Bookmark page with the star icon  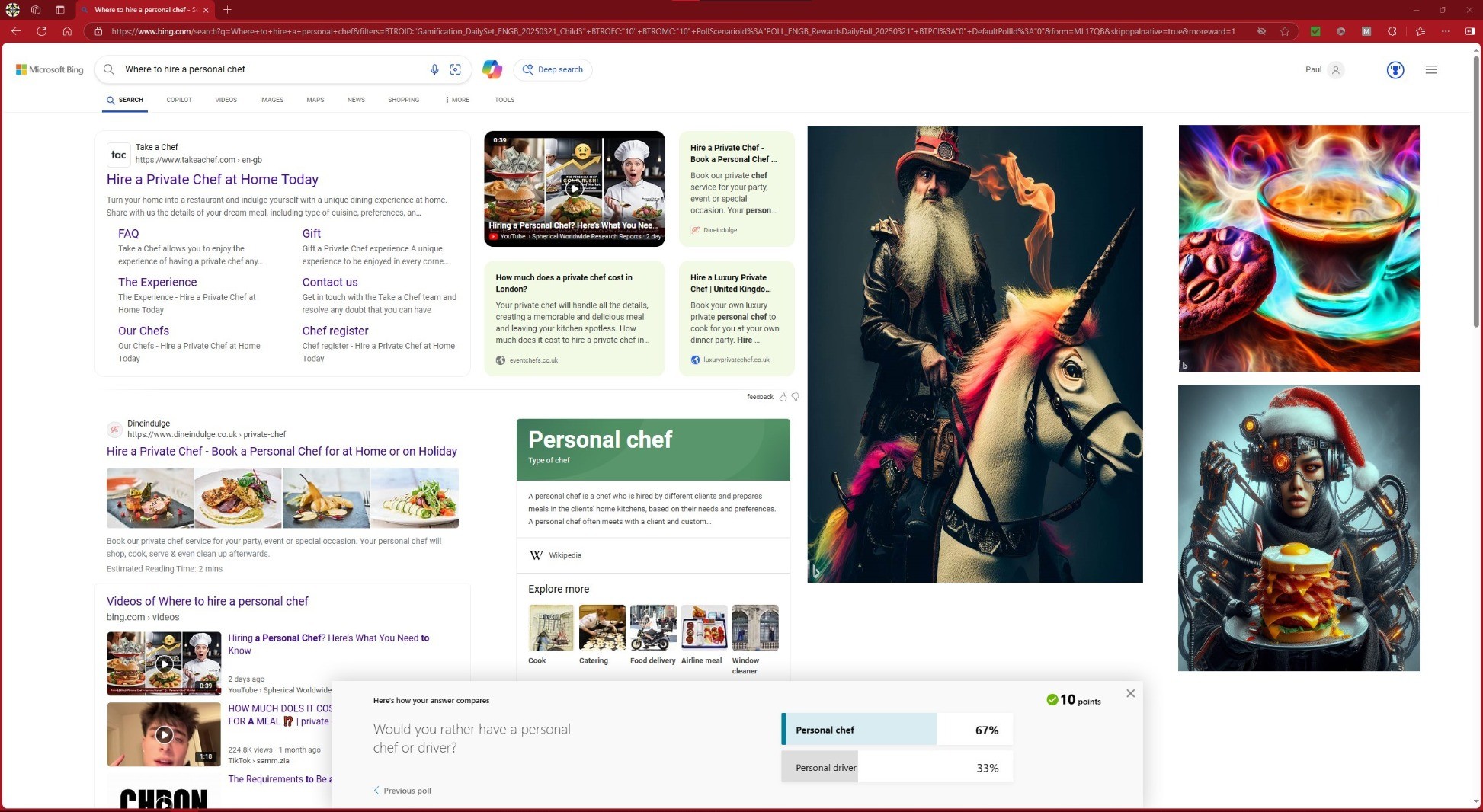[1285, 31]
